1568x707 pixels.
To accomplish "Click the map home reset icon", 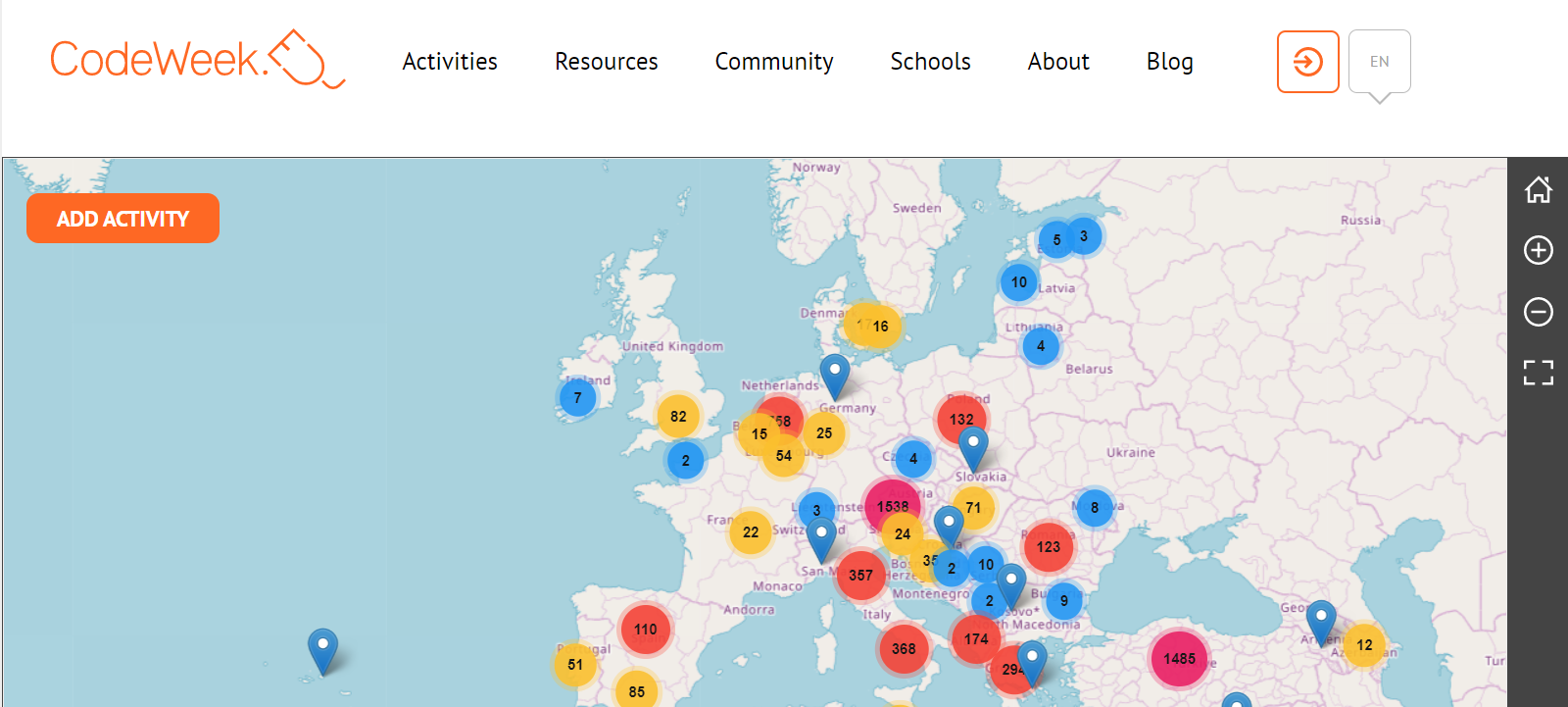I will tap(1538, 189).
